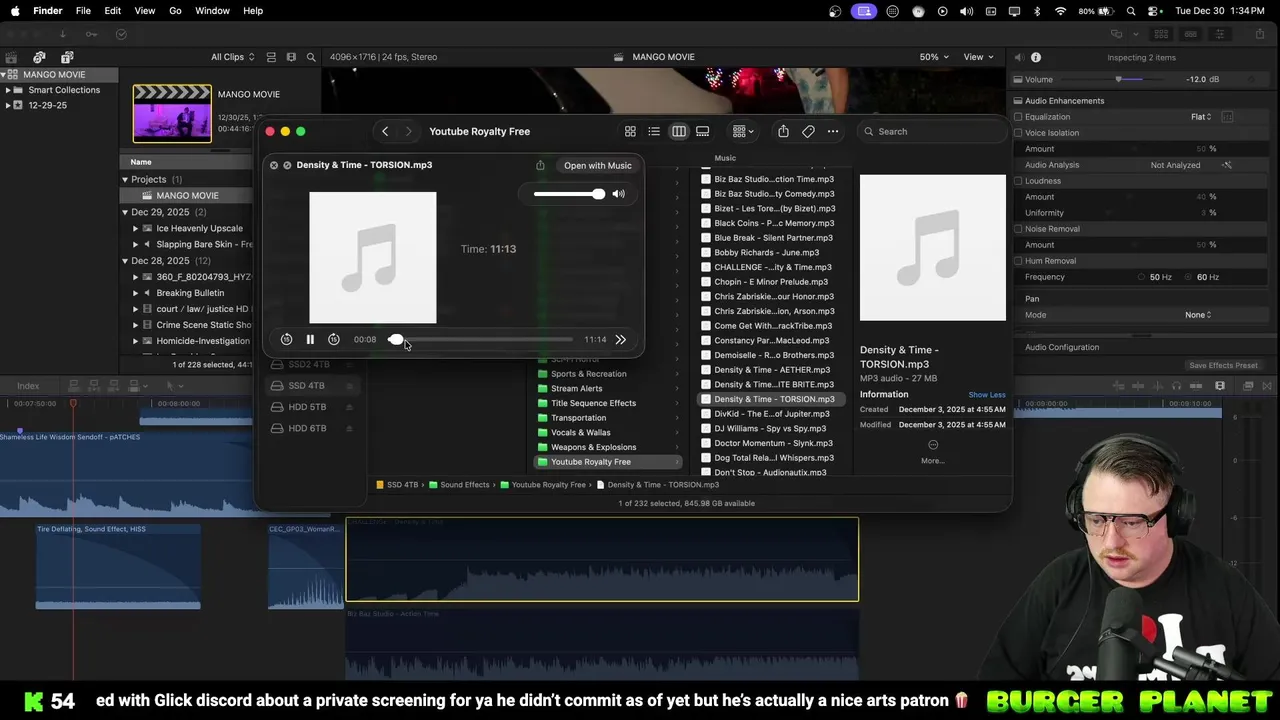Screen dimensions: 1280x720
Task: Click Save Effects Preset button
Action: pyautogui.click(x=1223, y=365)
